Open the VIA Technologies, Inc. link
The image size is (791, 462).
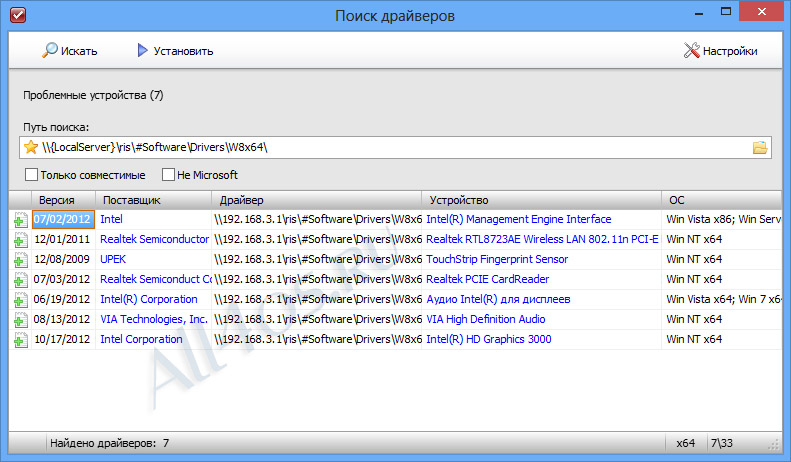154,319
